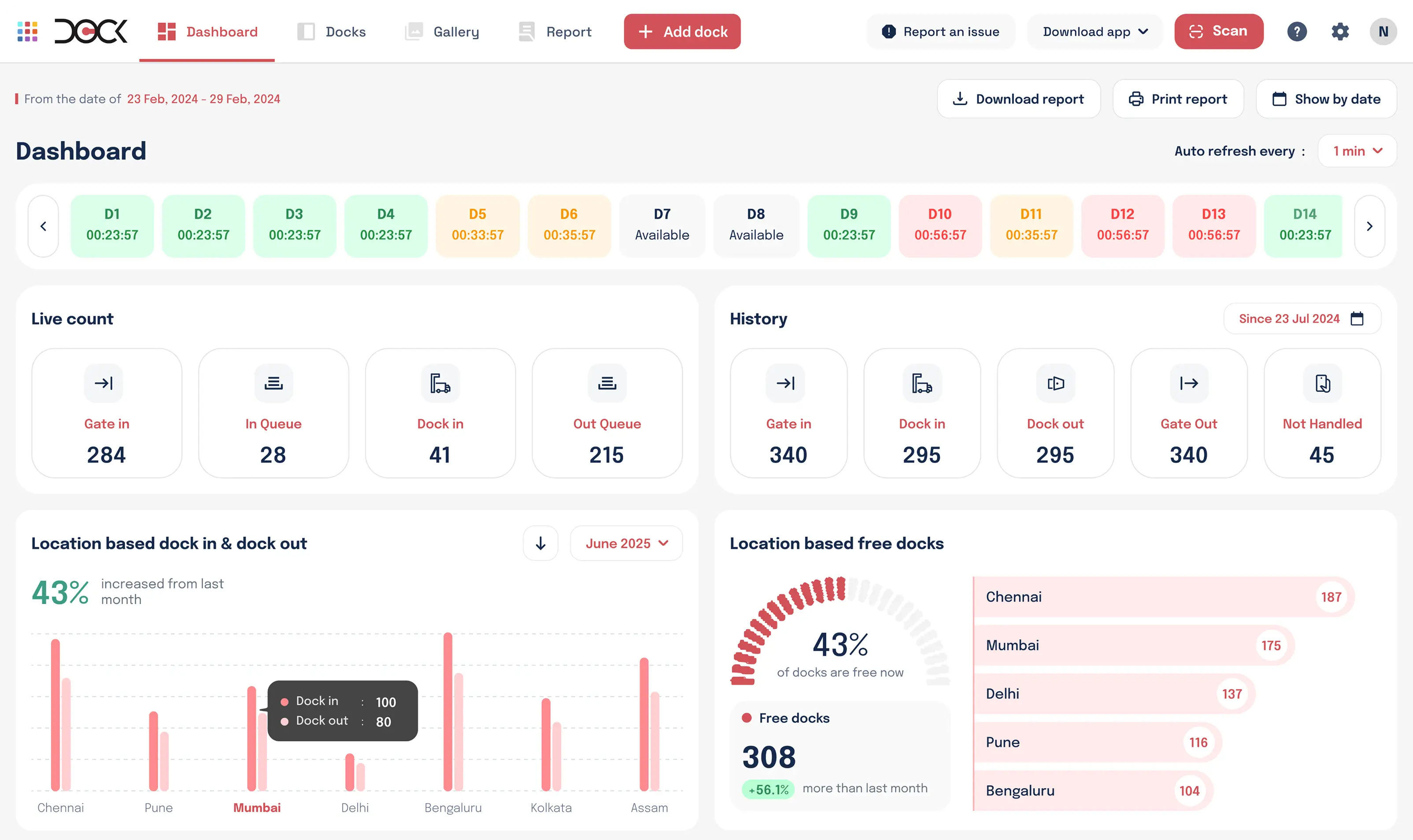The width and height of the screenshot is (1413, 840).
Task: Select the D7 Available dock tile
Action: 662,226
